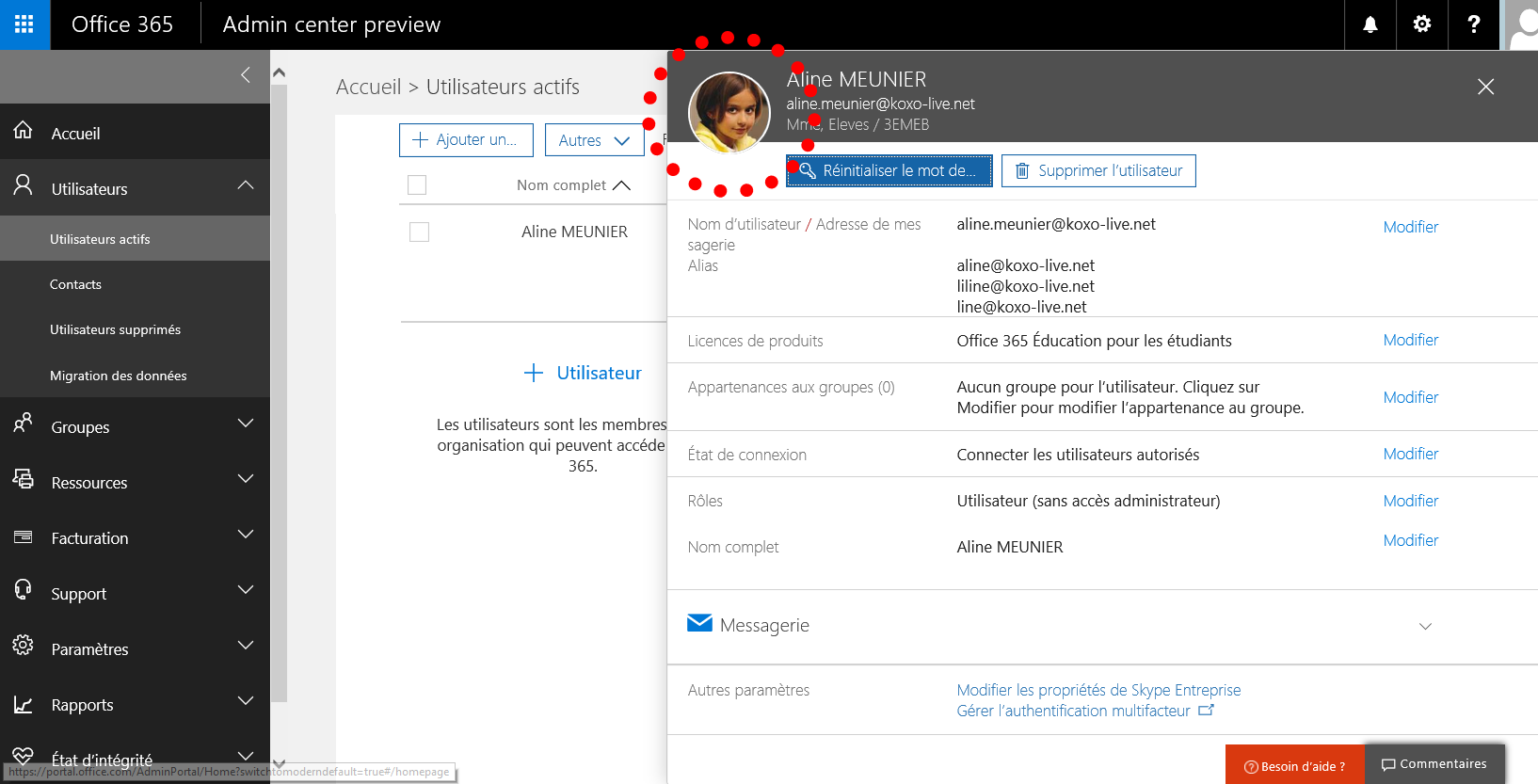This screenshot has width=1538, height=784.
Task: Collapse the navigation pane arrow
Action: 246,75
